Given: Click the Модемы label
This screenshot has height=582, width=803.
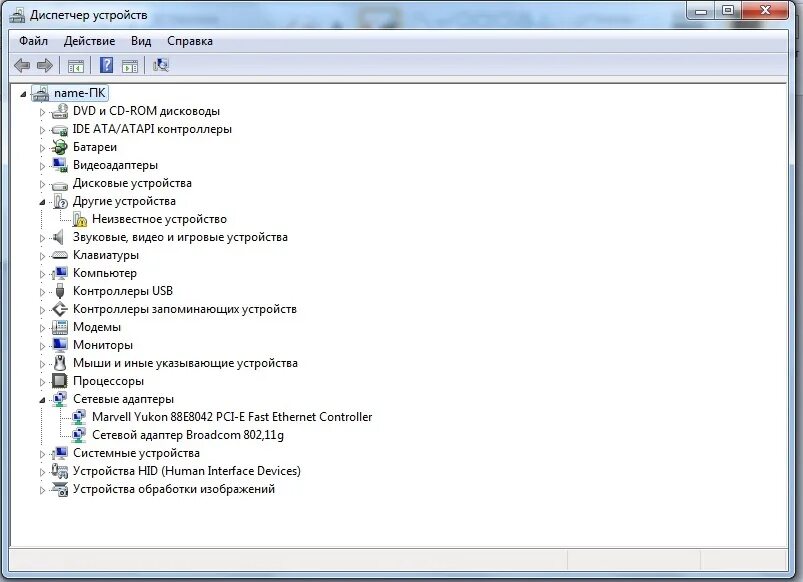Looking at the screenshot, I should (x=97, y=327).
